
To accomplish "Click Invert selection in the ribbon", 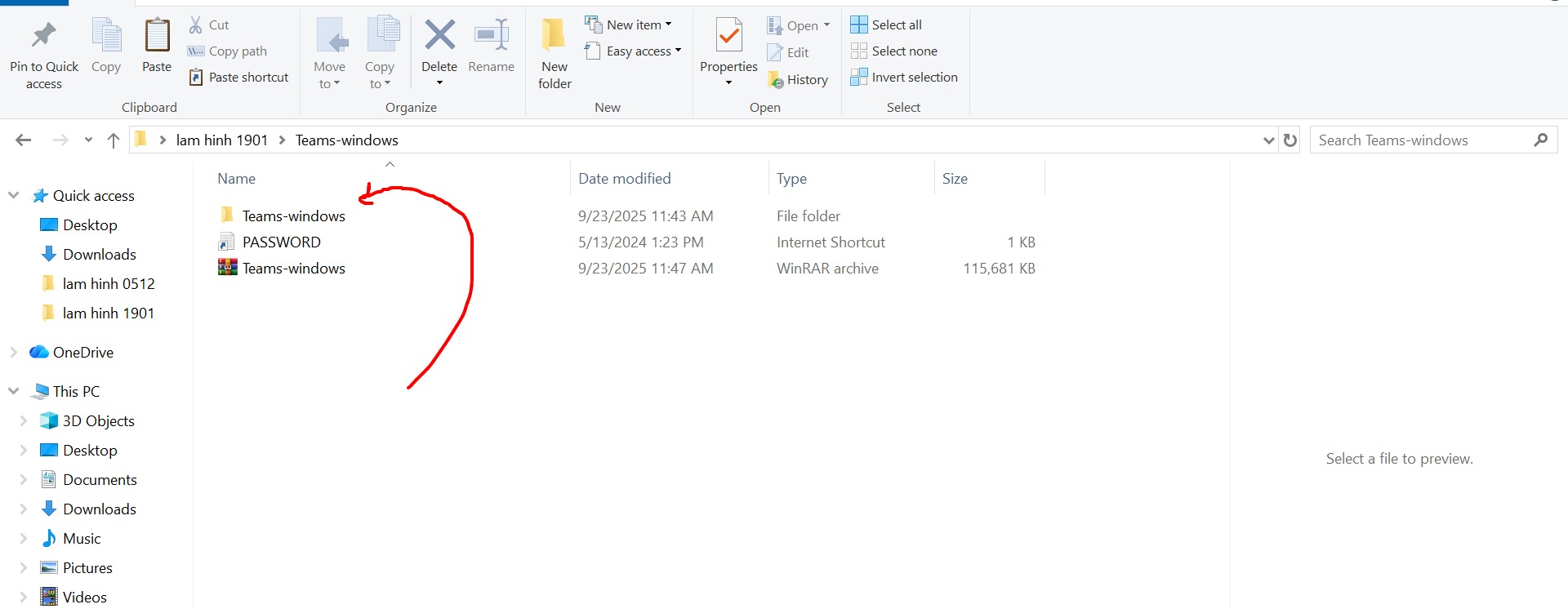I will point(904,78).
